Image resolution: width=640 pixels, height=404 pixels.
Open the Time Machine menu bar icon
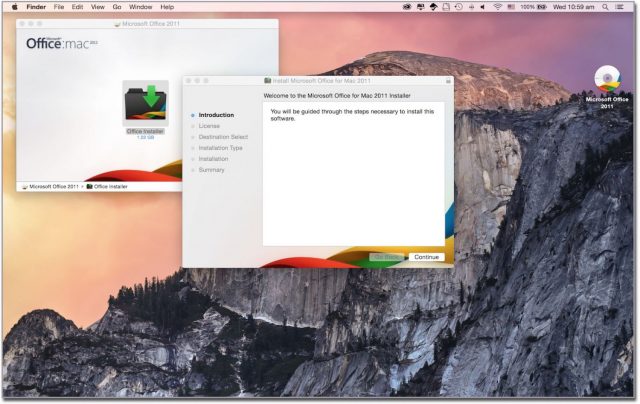pyautogui.click(x=459, y=7)
